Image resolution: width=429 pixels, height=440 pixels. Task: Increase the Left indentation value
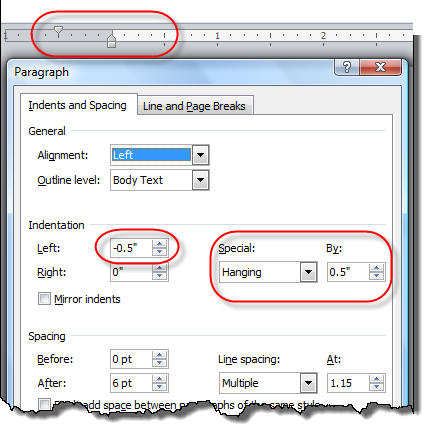(x=159, y=244)
